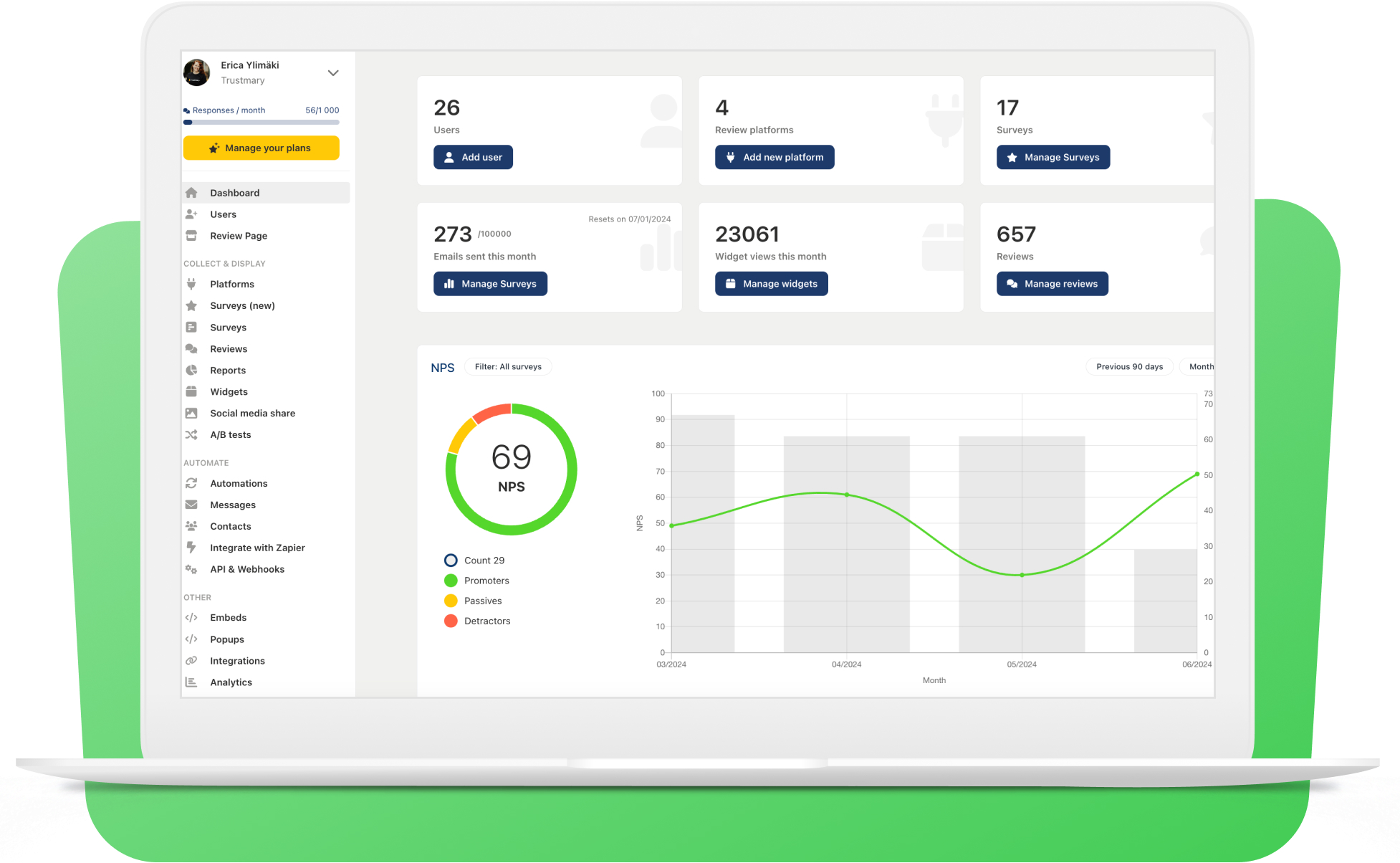Click the Social media share icon
The image size is (1400, 863).
click(x=191, y=413)
